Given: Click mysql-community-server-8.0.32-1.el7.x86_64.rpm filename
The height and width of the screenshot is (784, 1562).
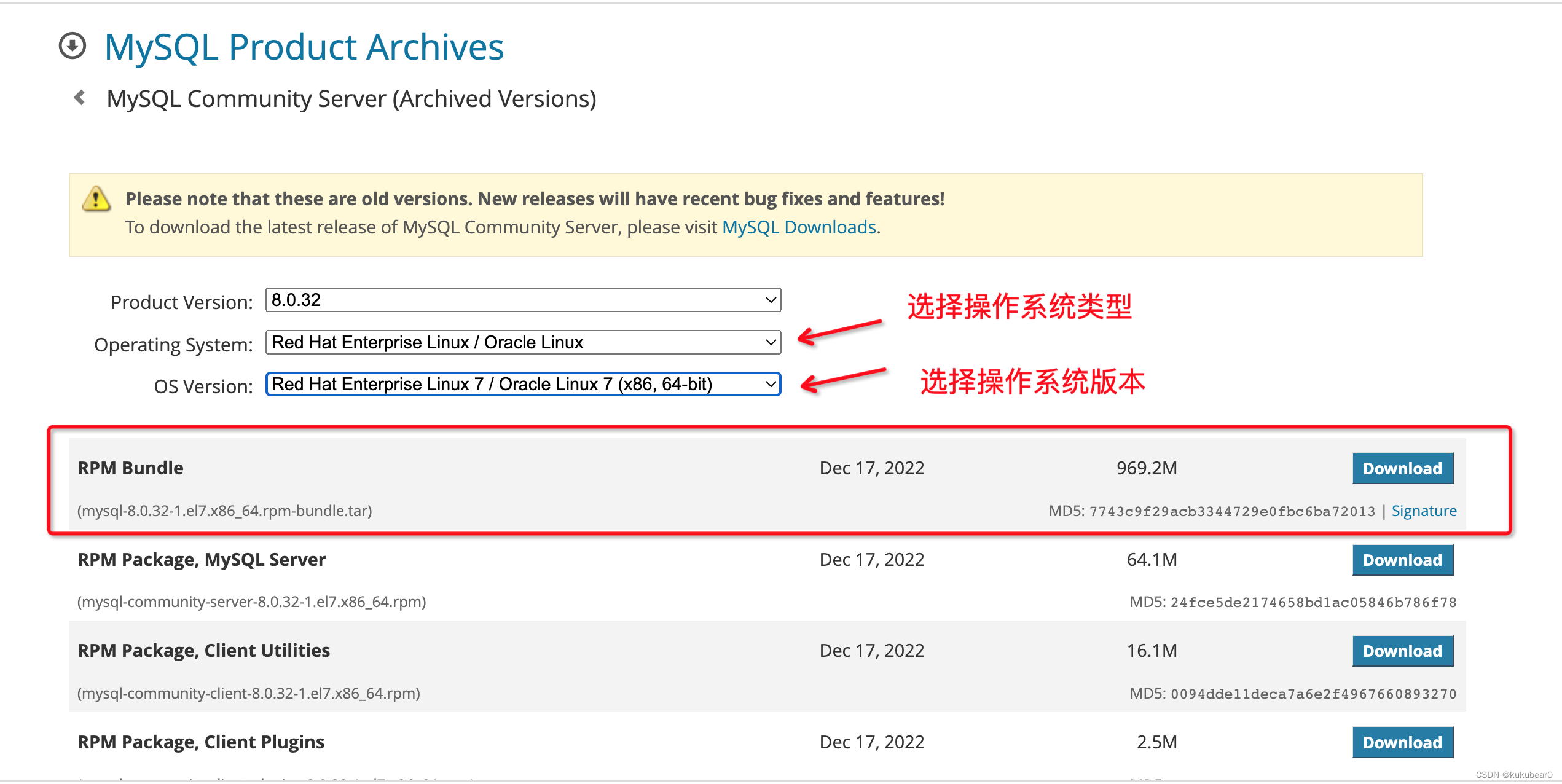Looking at the screenshot, I should pos(251,602).
